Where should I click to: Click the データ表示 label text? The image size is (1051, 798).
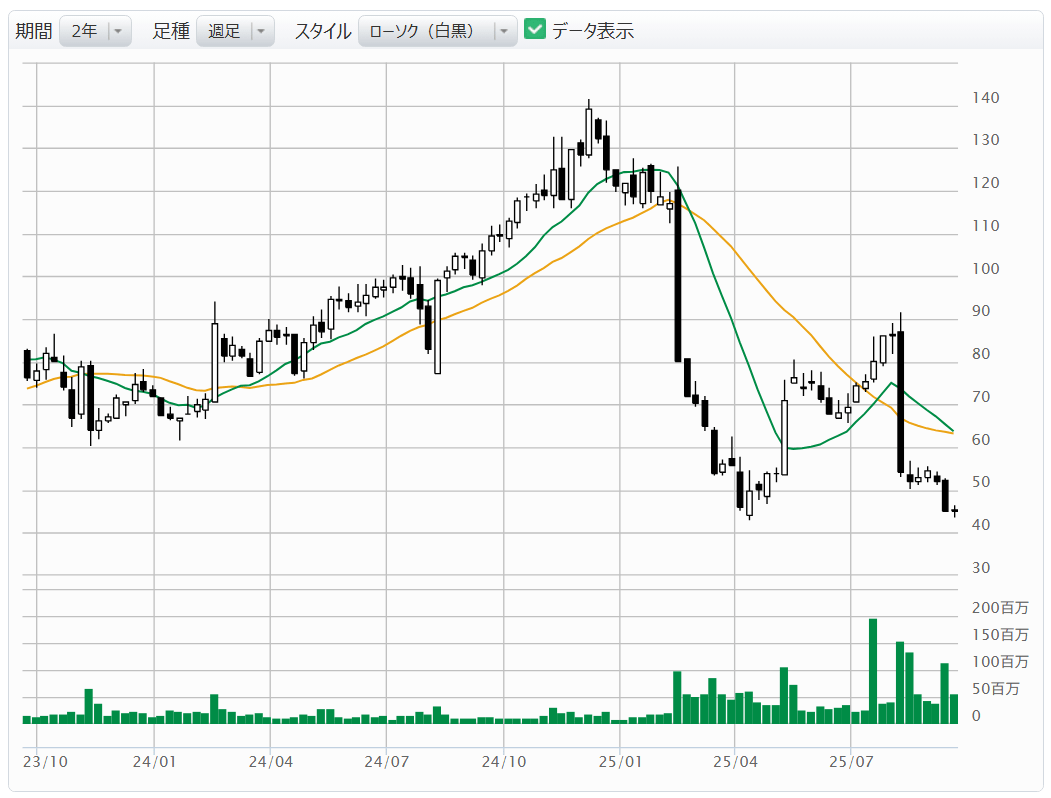point(593,31)
